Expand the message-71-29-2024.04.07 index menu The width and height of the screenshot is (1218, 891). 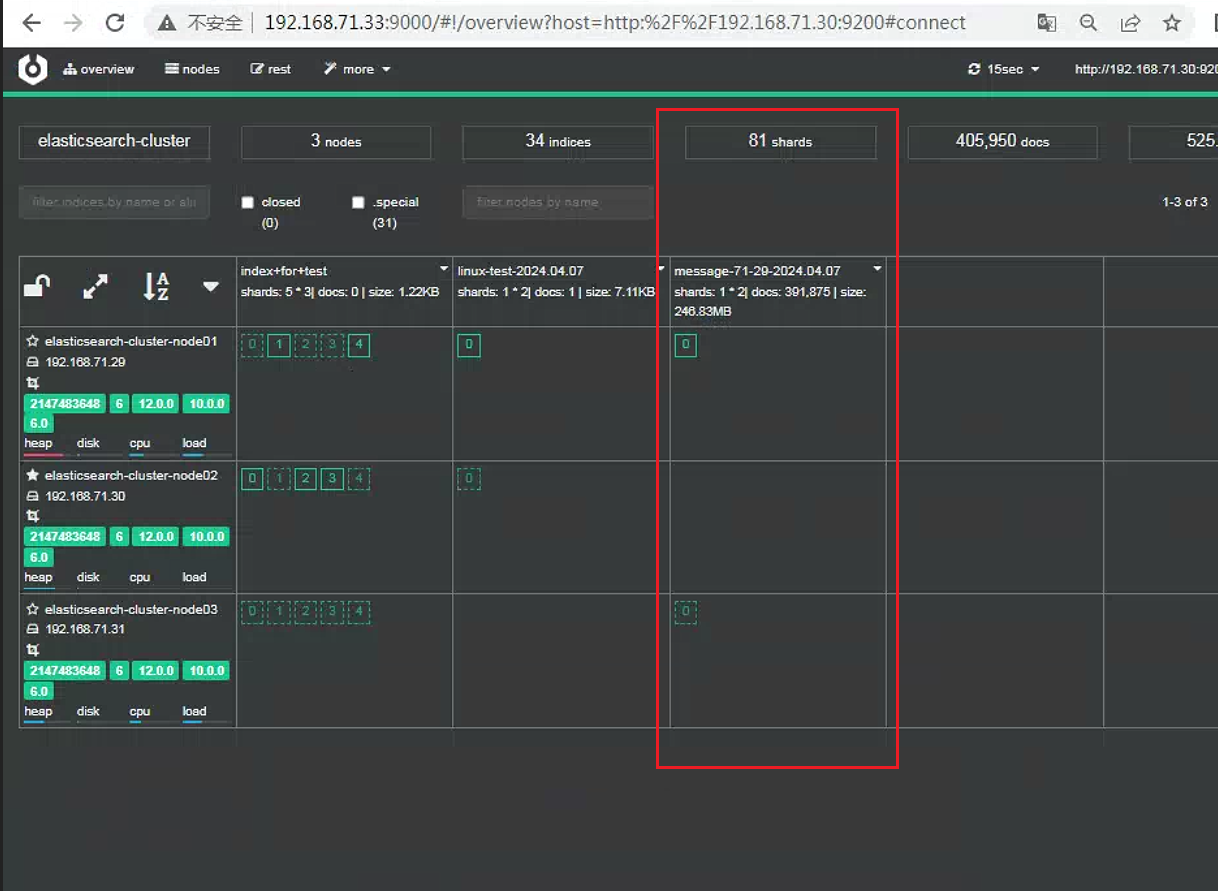click(x=877, y=269)
